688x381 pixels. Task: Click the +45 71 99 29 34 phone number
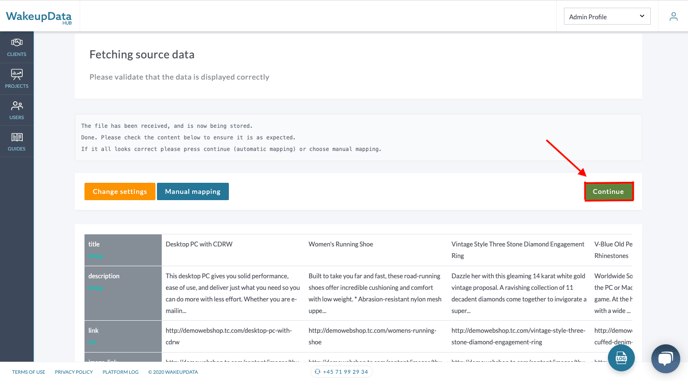[x=342, y=372]
